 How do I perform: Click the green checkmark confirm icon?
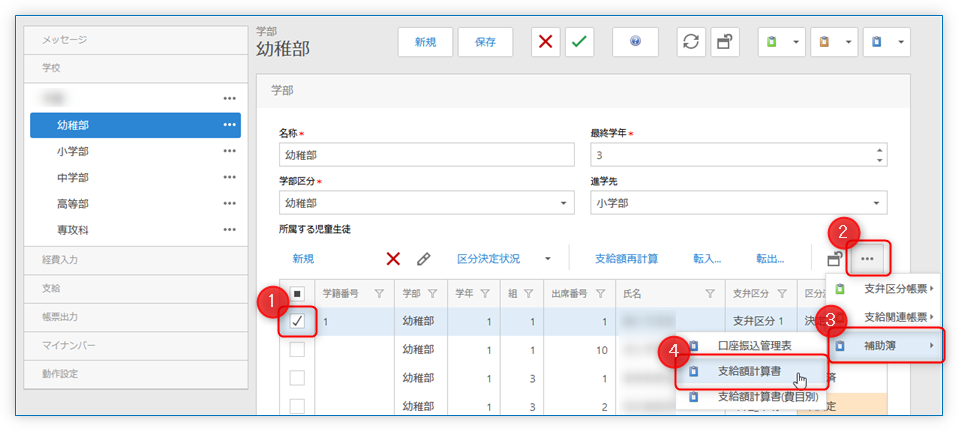[x=579, y=42]
